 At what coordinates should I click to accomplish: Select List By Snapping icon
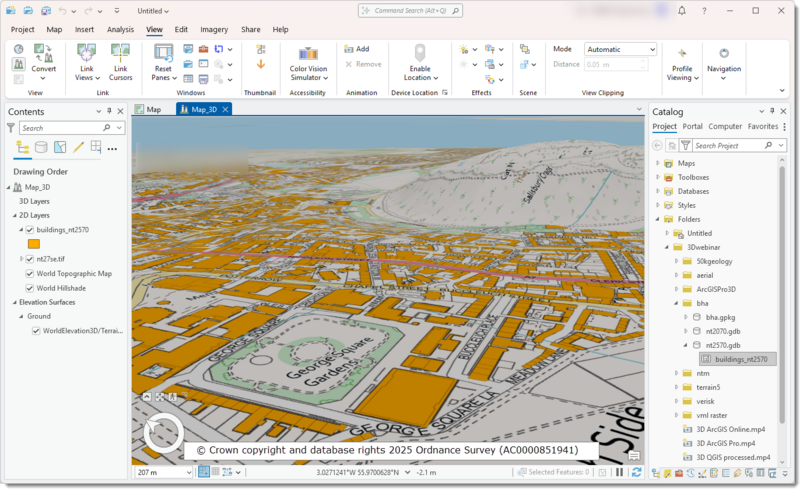96,147
